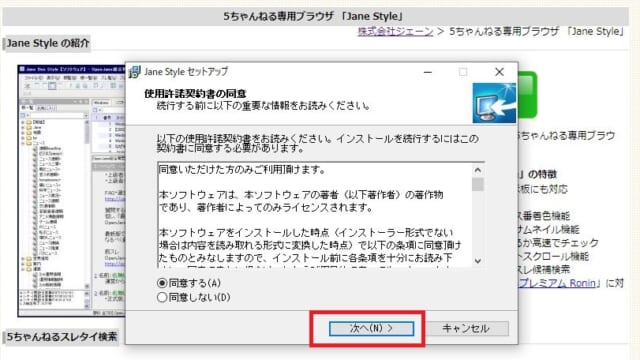Viewport: 640px width, 360px height.
Task: Click the キャンセル button
Action: click(466, 329)
